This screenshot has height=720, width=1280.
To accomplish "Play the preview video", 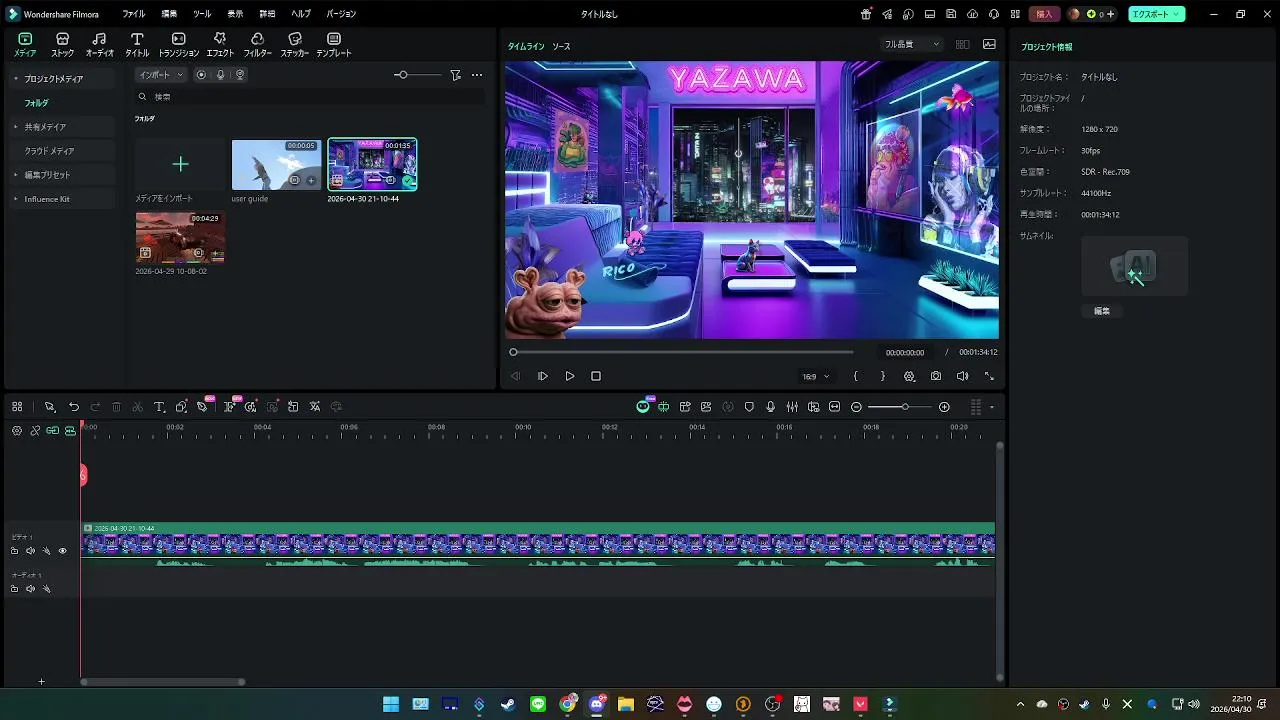I will coord(570,376).
